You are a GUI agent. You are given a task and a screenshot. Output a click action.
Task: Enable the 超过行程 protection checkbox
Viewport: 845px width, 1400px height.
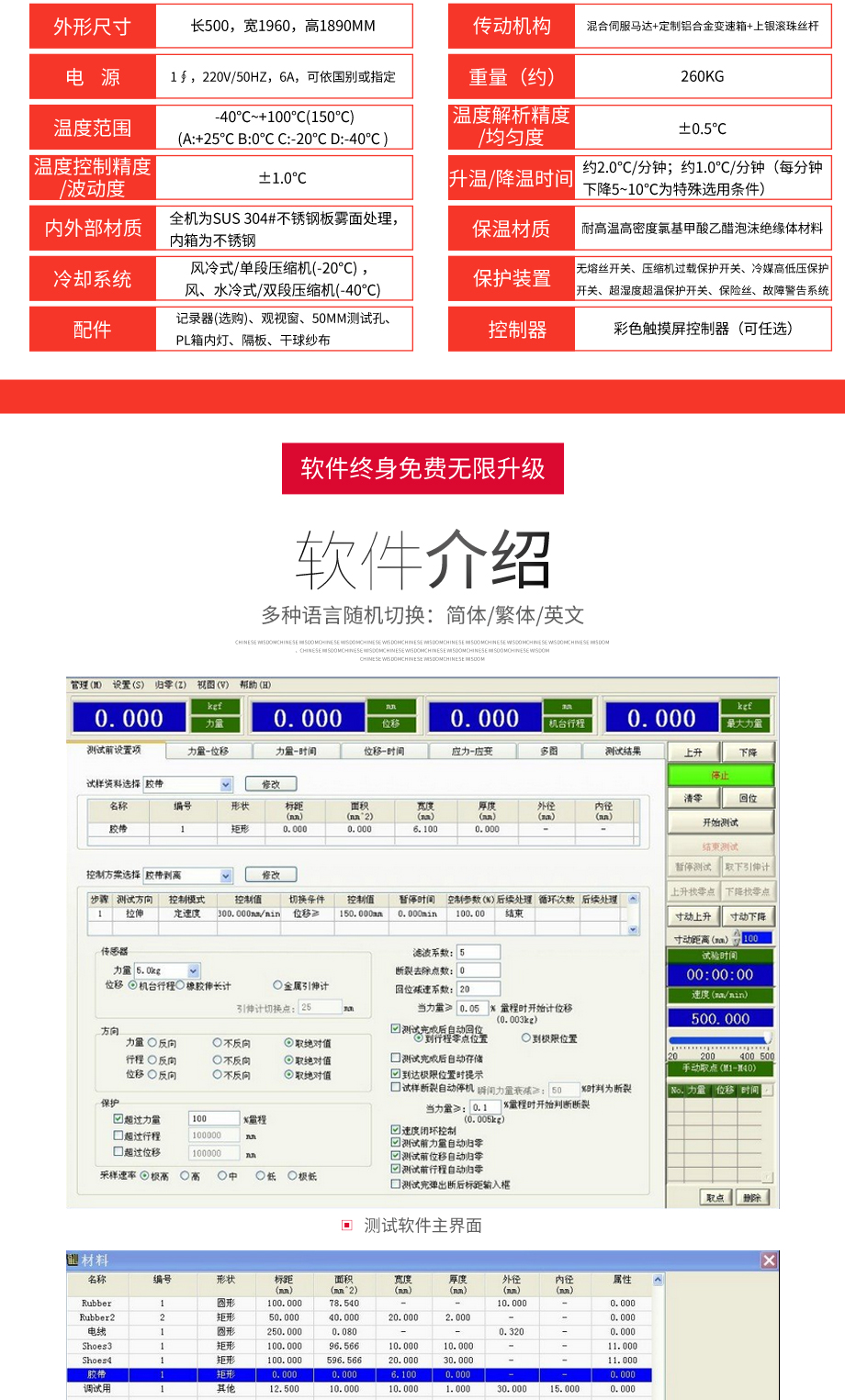[118, 1136]
